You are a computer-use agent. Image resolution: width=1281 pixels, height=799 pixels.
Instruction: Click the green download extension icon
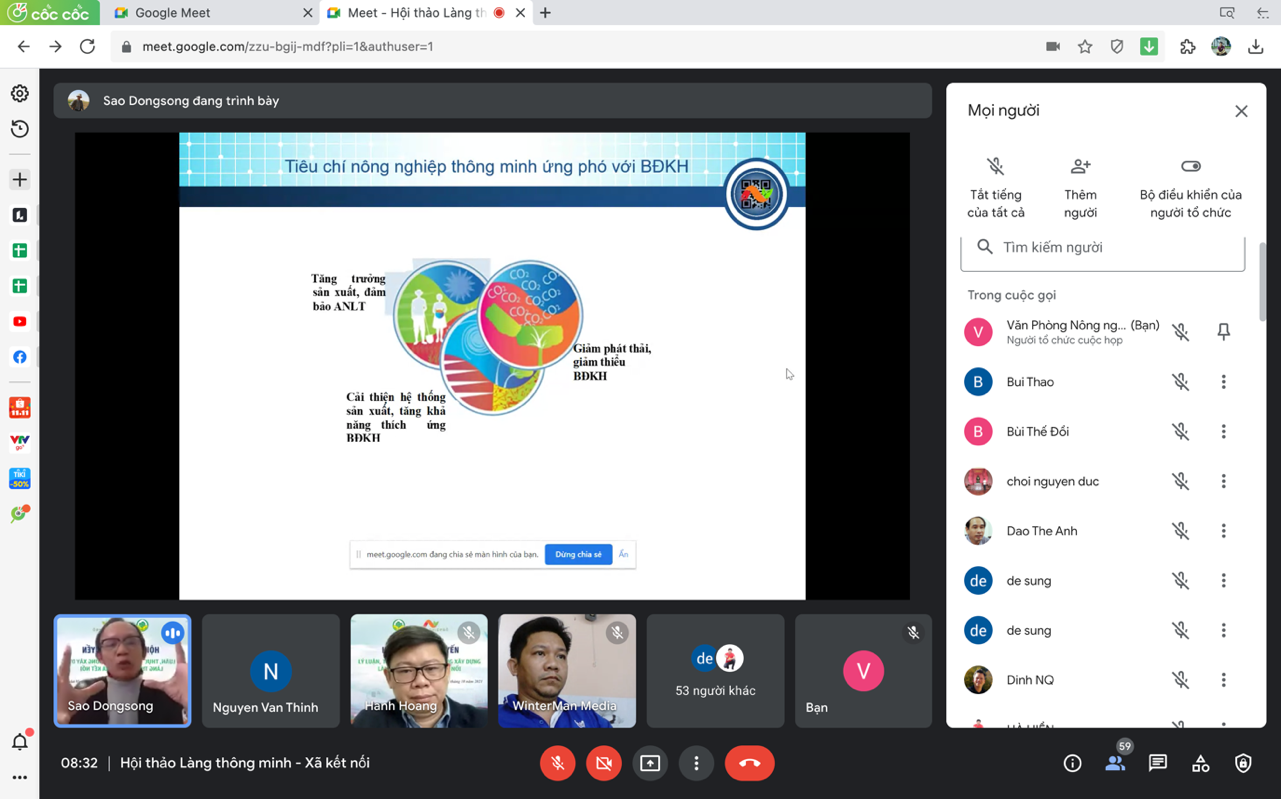(1149, 47)
